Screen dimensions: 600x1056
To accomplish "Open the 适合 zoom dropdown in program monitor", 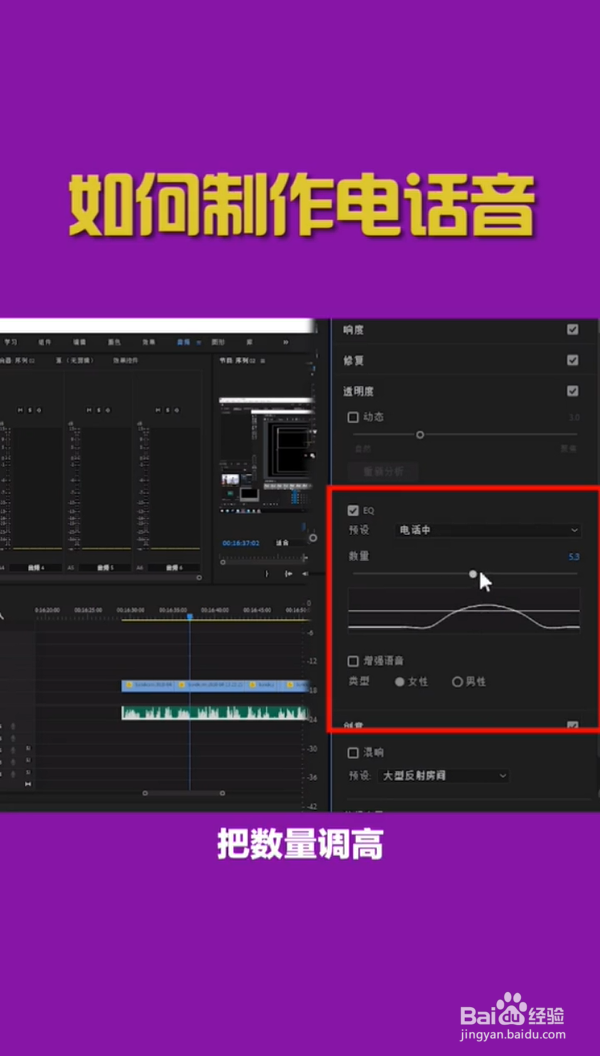I will 288,543.
